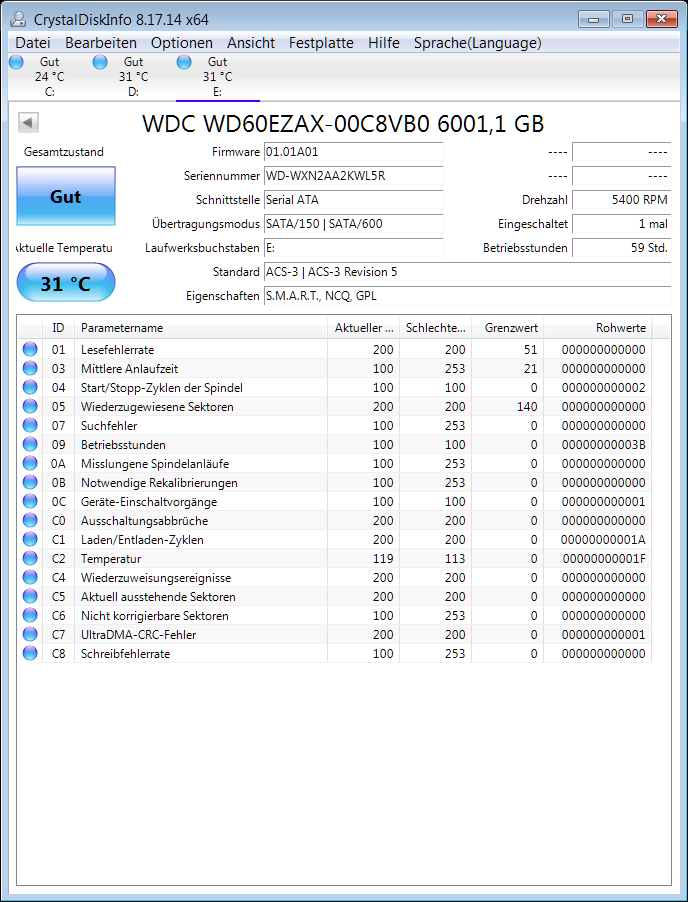Click status orb for Nicht korrigierbare Sektoren

[30, 615]
